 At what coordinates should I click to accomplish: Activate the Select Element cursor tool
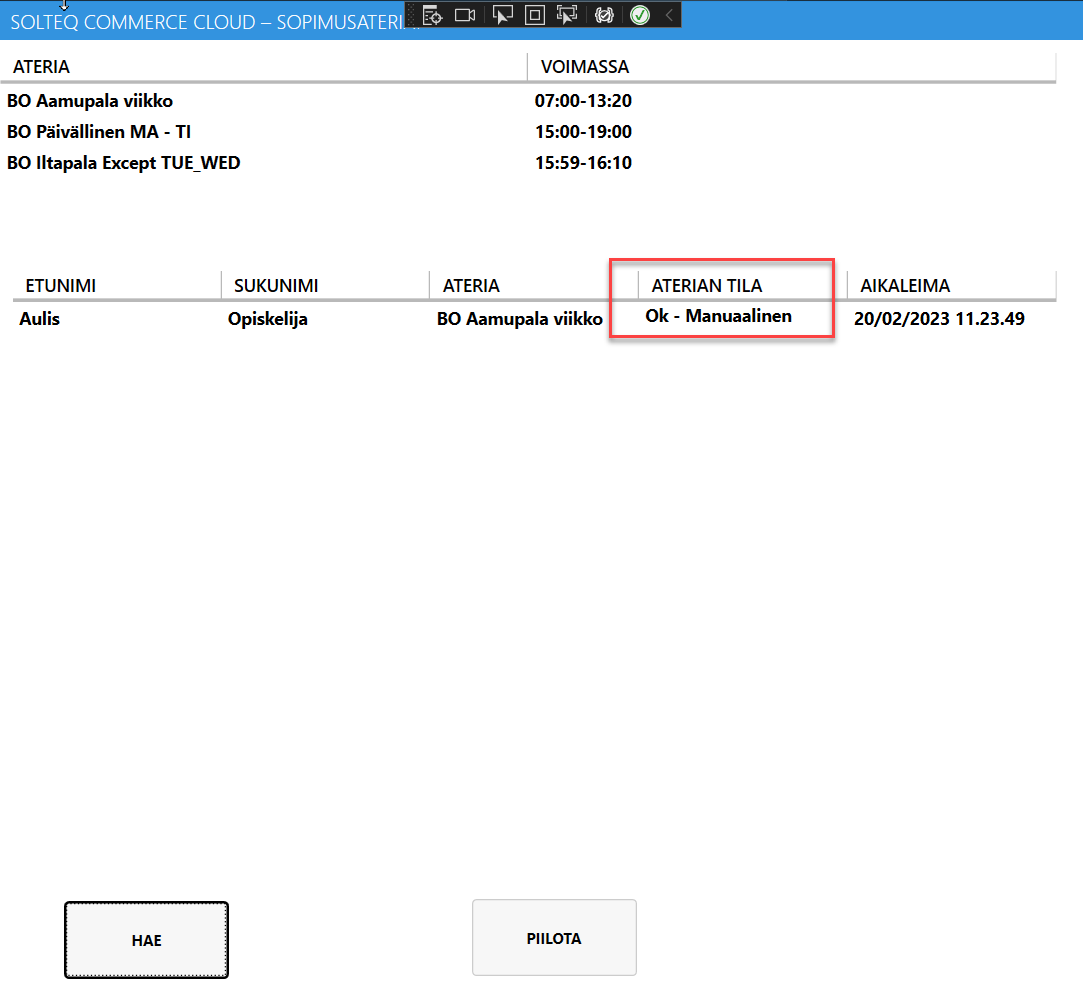[x=503, y=15]
